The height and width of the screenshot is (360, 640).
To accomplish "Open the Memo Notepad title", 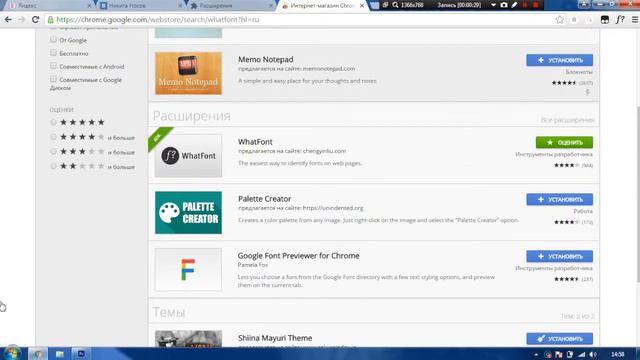I will [265, 60].
